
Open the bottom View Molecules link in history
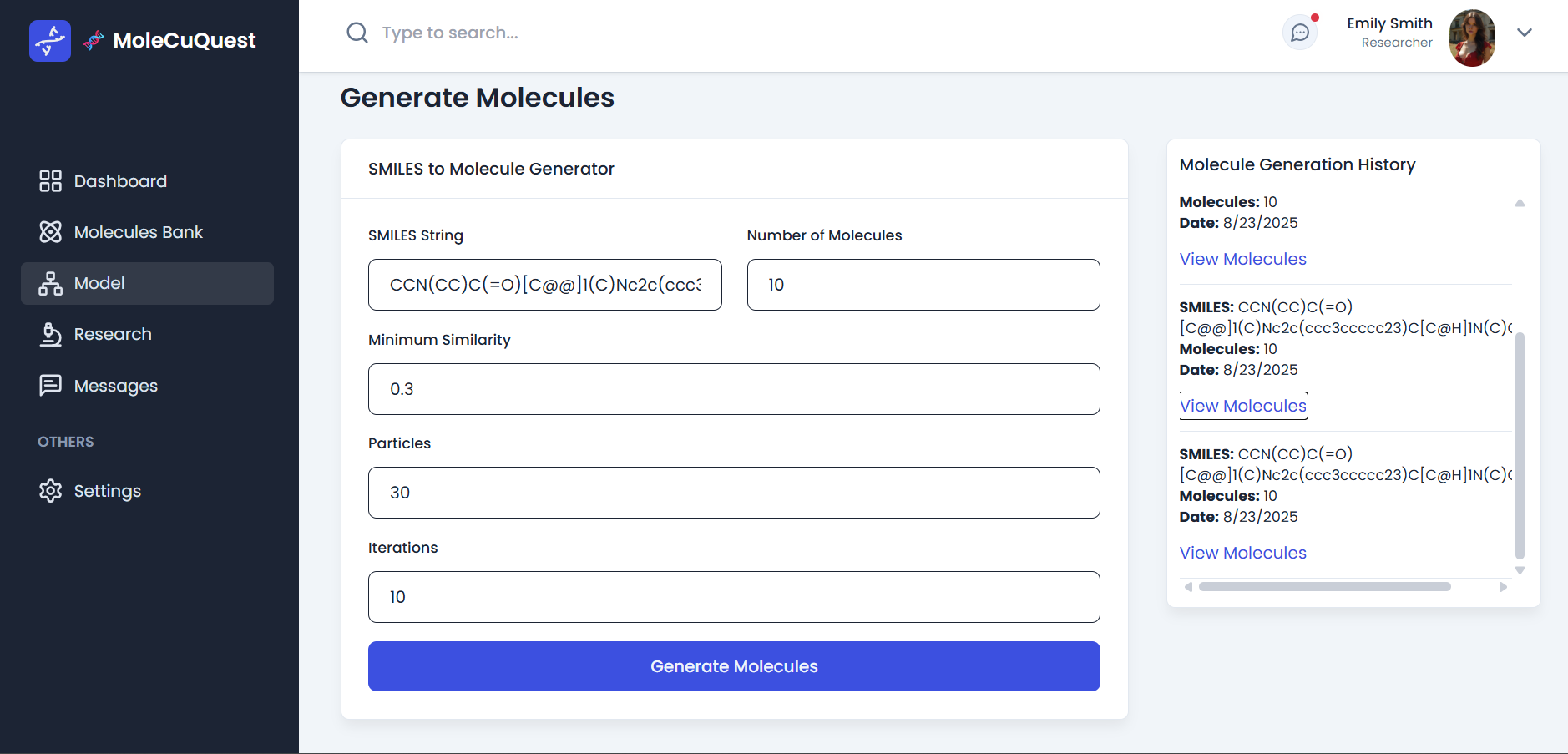point(1242,553)
